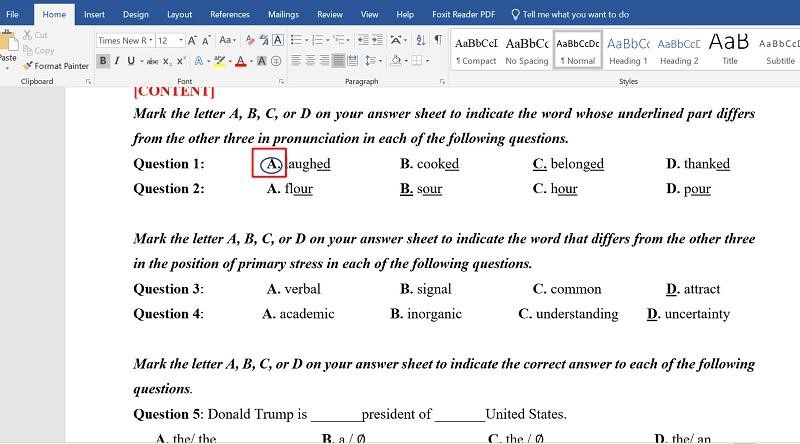Toggle Underline formatting

click(131, 61)
